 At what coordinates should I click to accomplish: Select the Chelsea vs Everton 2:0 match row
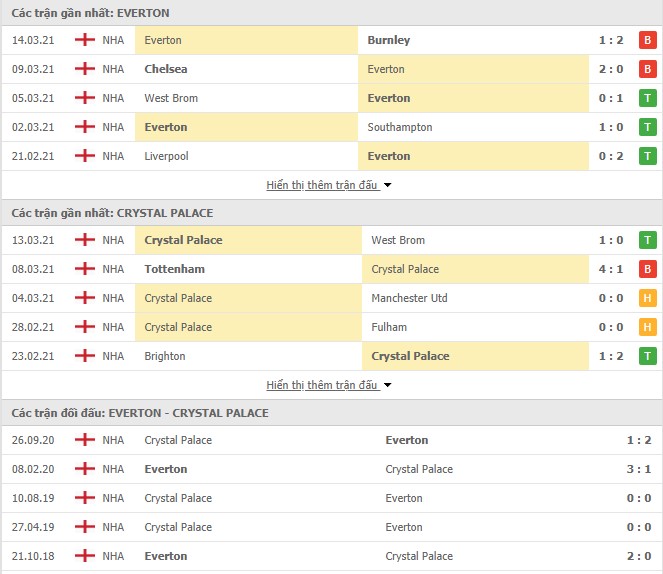pos(332,69)
